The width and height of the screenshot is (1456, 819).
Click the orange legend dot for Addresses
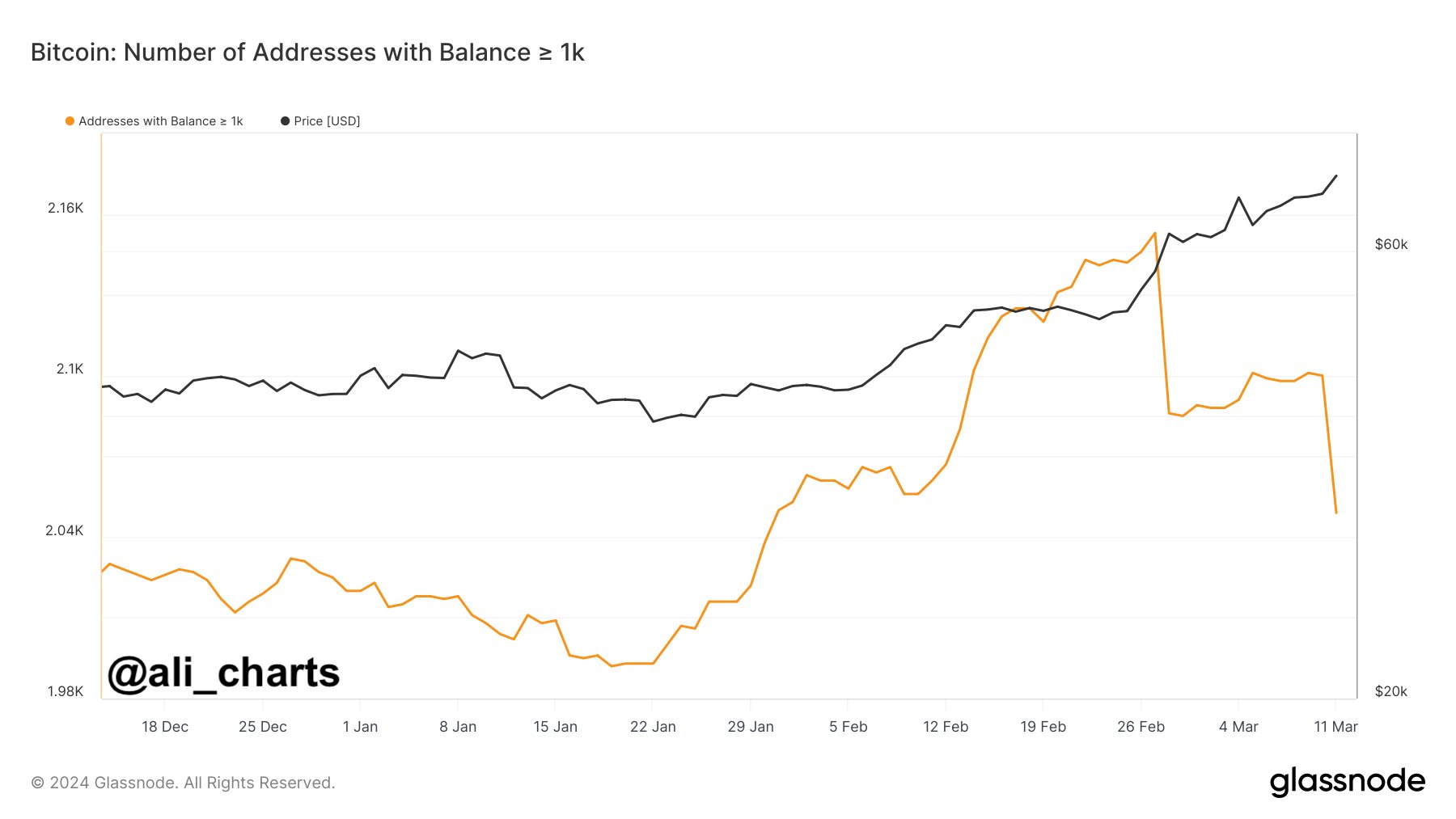(x=70, y=121)
